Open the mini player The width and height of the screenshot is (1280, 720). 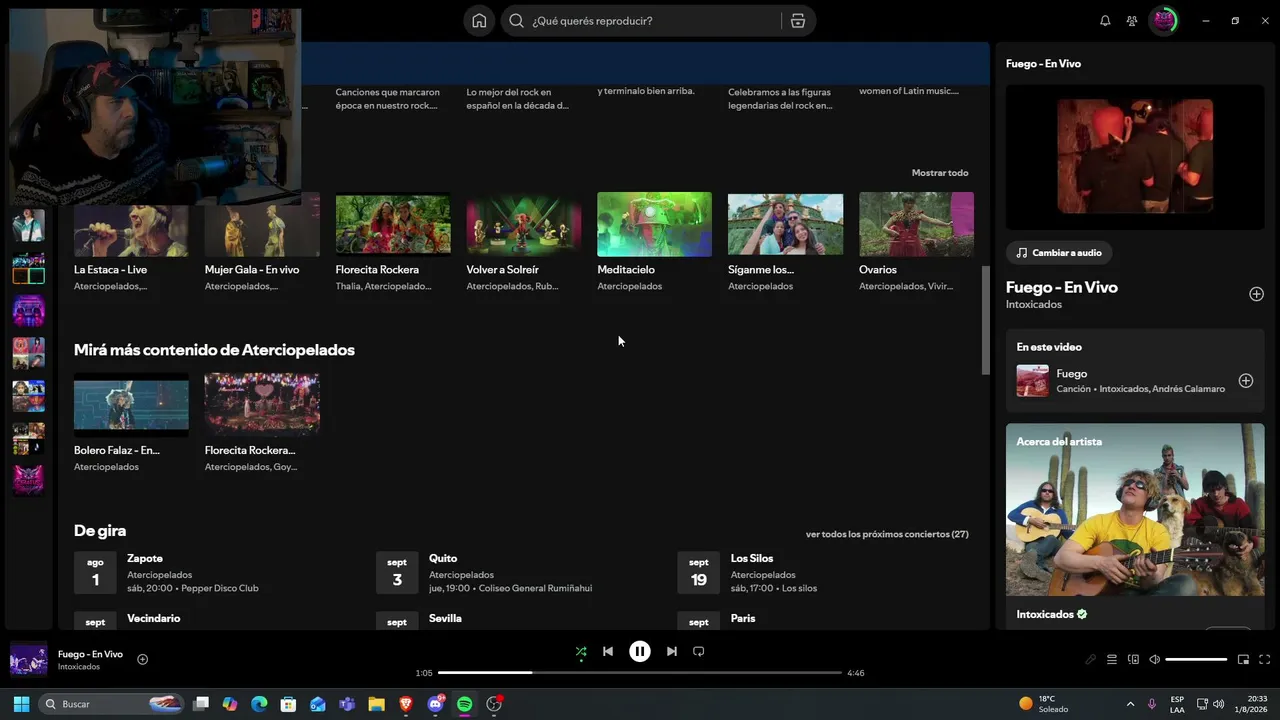1244,660
